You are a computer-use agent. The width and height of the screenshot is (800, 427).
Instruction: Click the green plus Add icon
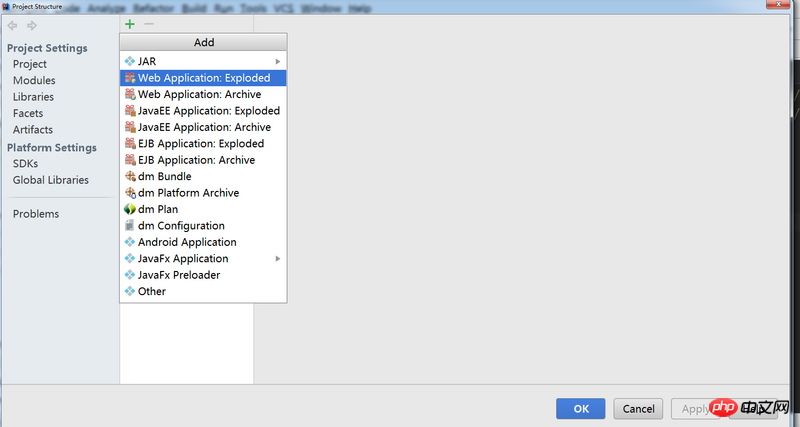[130, 24]
